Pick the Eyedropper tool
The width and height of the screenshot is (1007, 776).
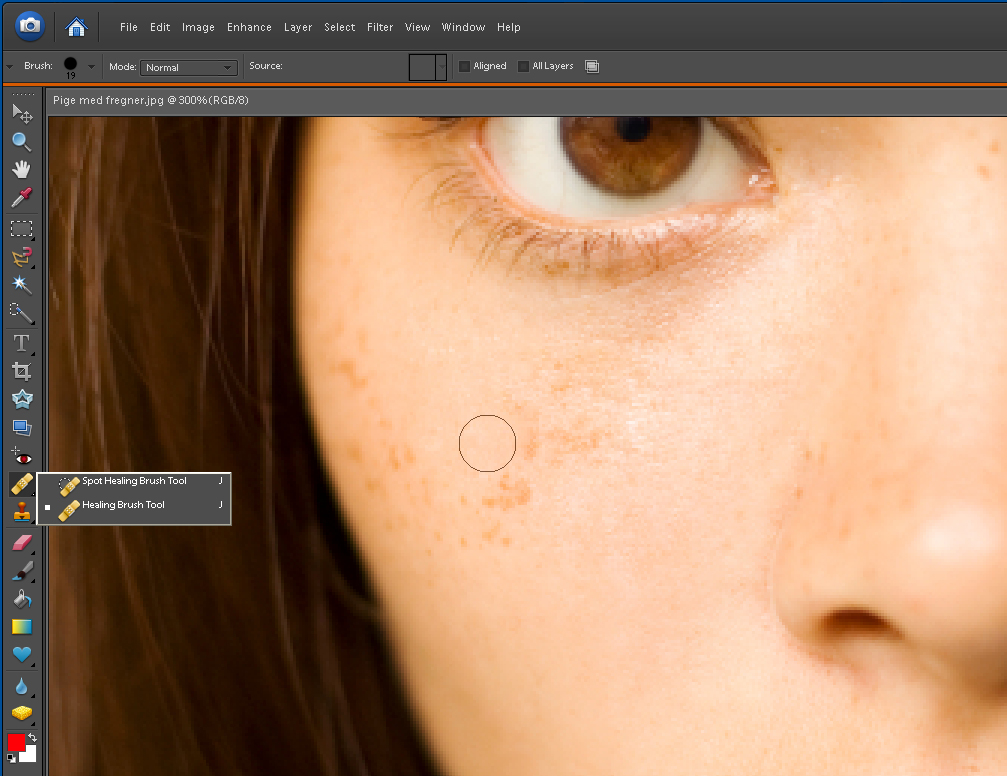click(x=21, y=197)
